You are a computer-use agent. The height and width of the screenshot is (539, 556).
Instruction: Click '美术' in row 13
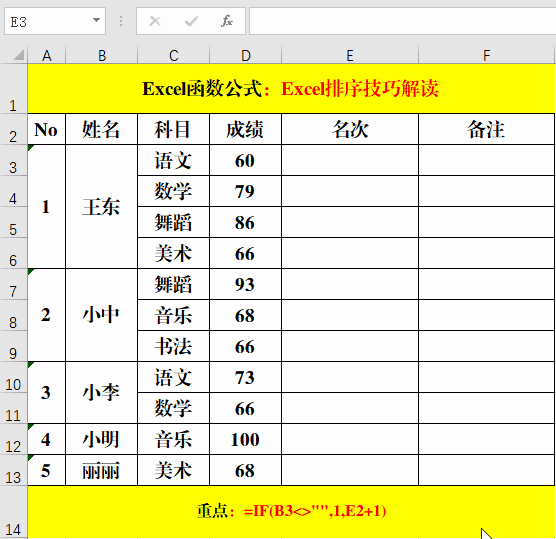coord(173,470)
